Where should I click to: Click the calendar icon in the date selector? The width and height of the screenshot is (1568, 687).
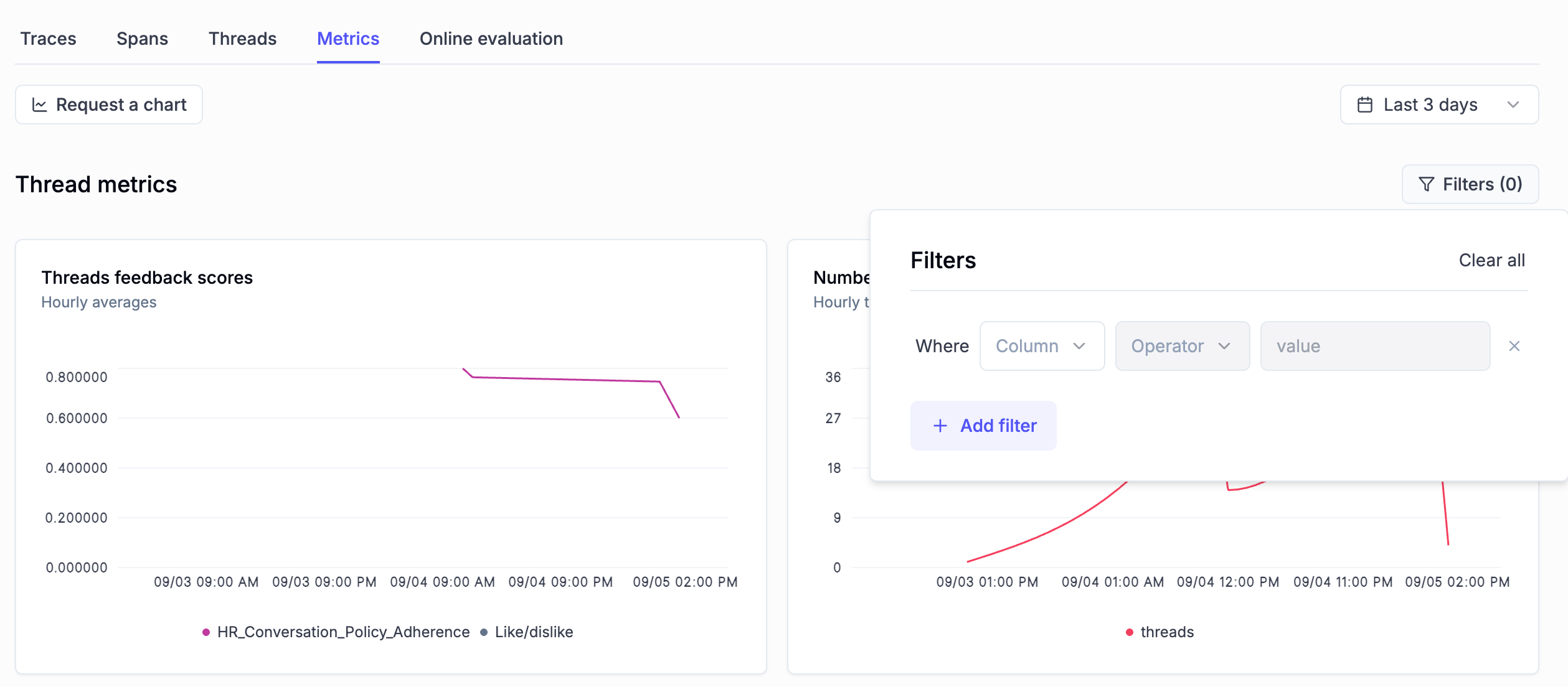pos(1366,105)
